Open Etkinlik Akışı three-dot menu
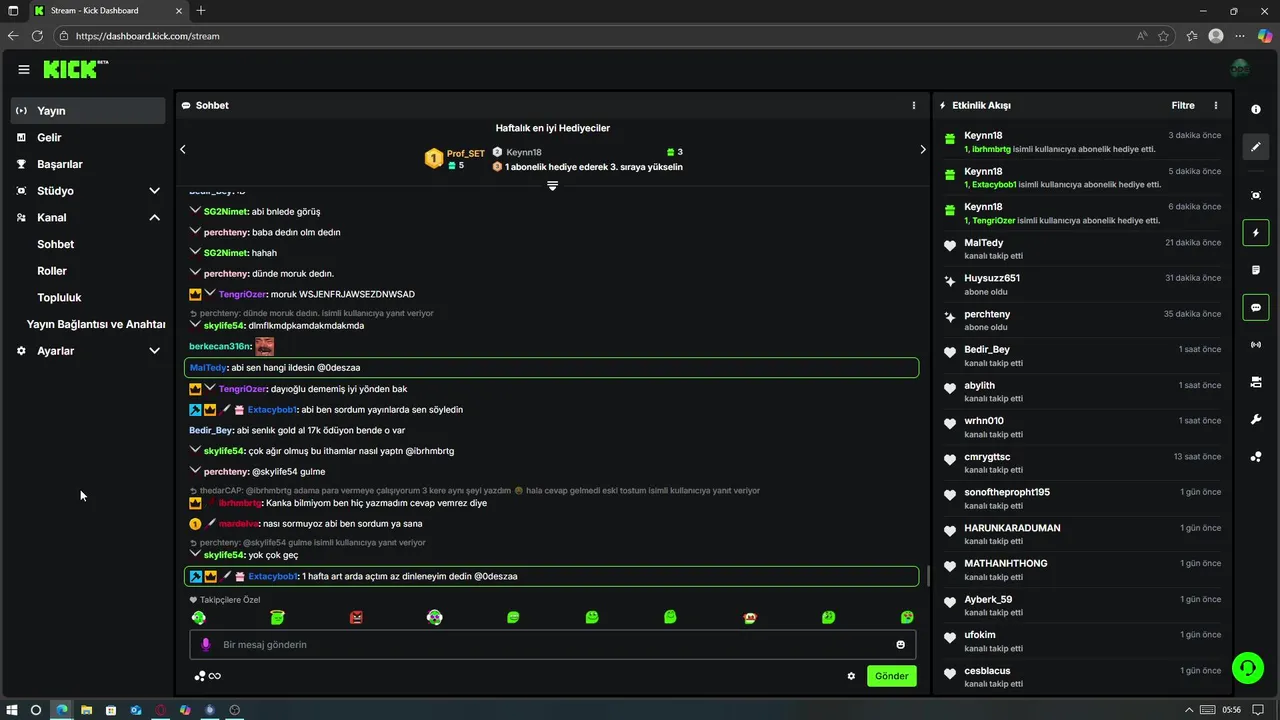The width and height of the screenshot is (1280, 720). 1216,105
